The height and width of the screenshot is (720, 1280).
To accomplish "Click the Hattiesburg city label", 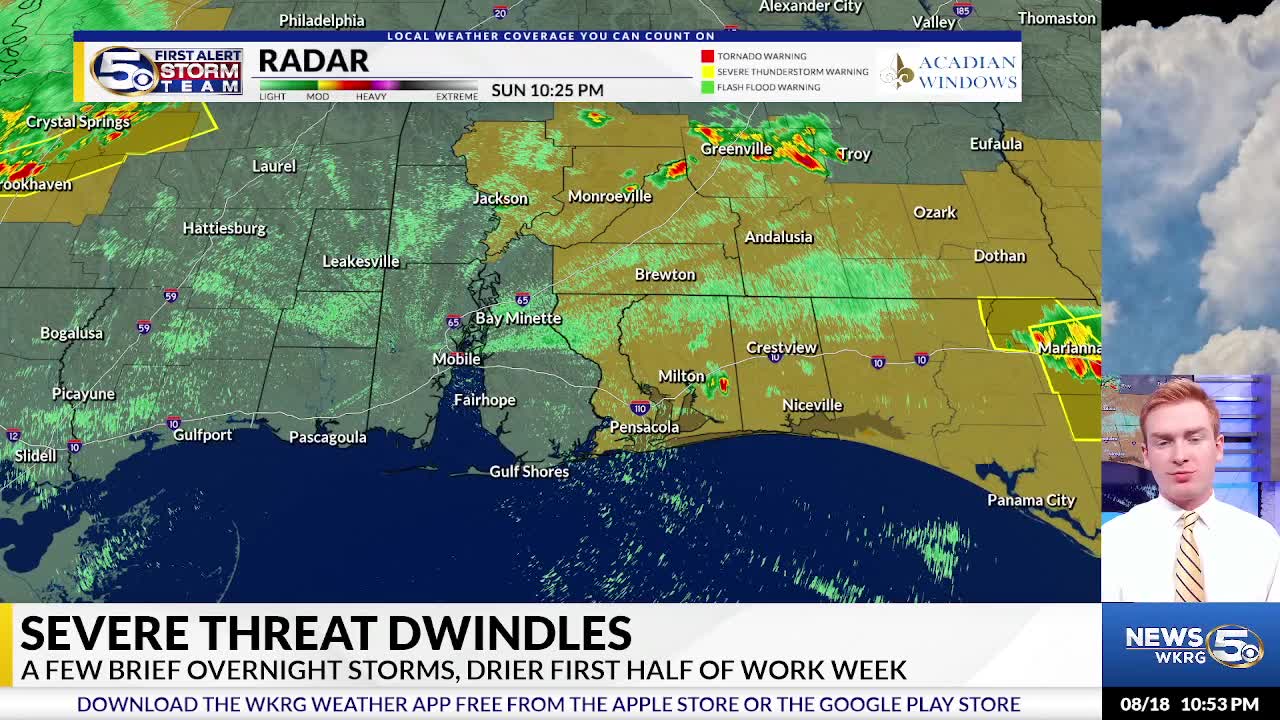I will [224, 228].
